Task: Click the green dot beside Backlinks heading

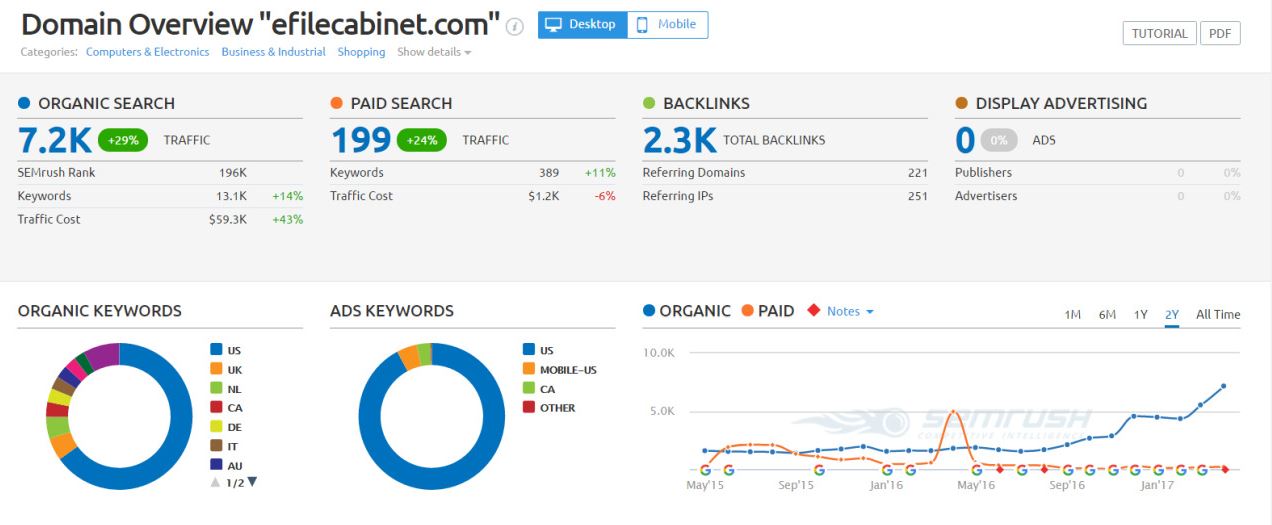Action: (649, 103)
